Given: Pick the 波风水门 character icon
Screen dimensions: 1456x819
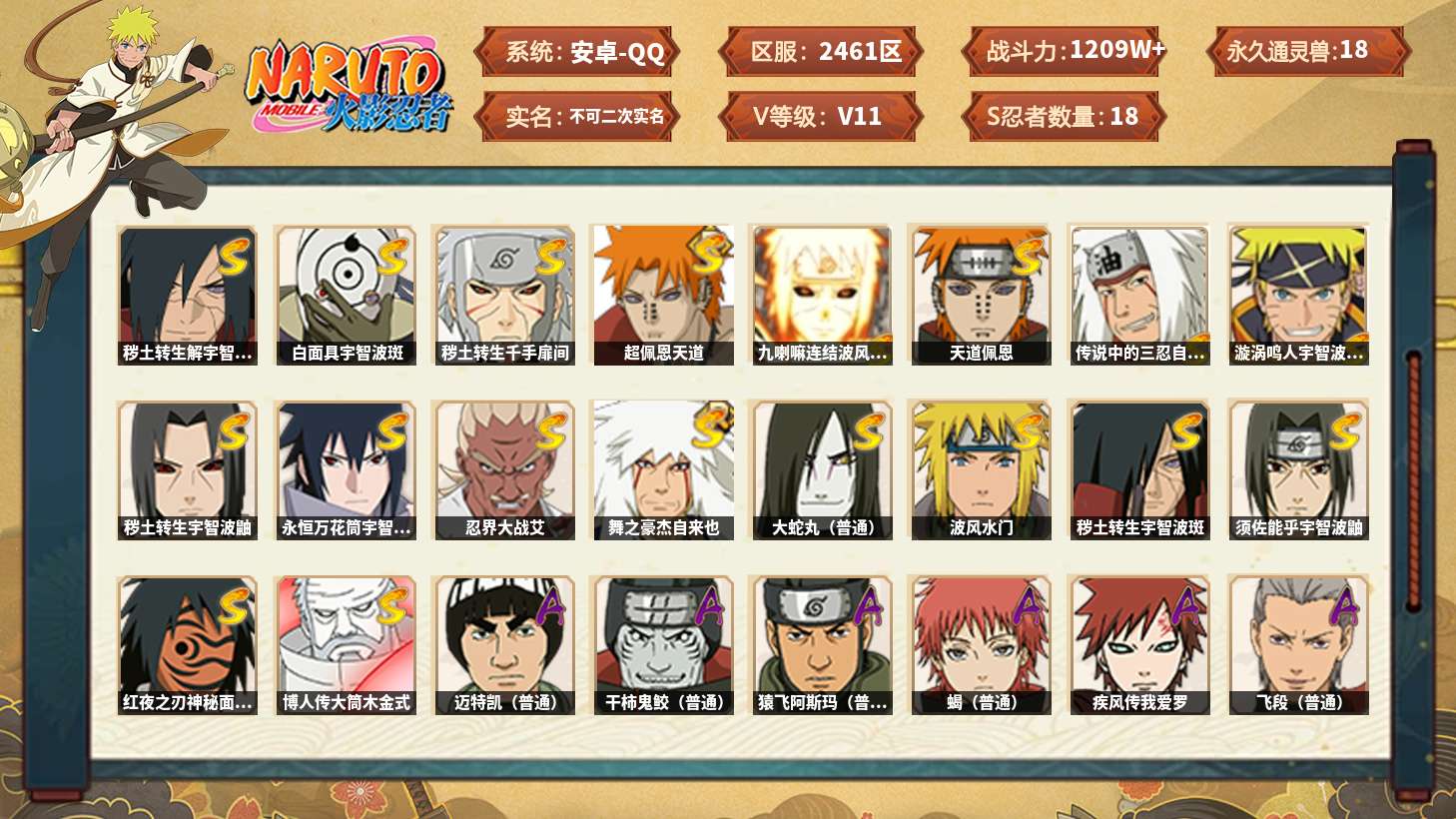Looking at the screenshot, I should pos(981,470).
